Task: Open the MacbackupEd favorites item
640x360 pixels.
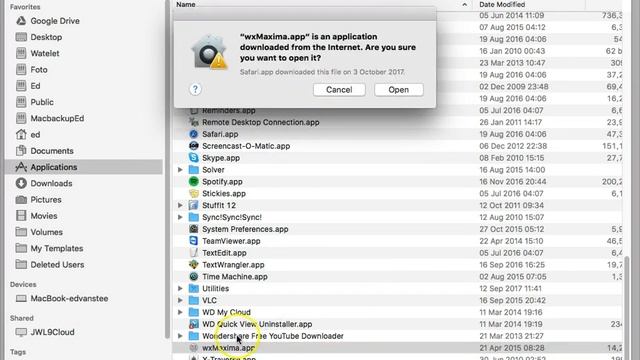Action: click(x=49, y=118)
